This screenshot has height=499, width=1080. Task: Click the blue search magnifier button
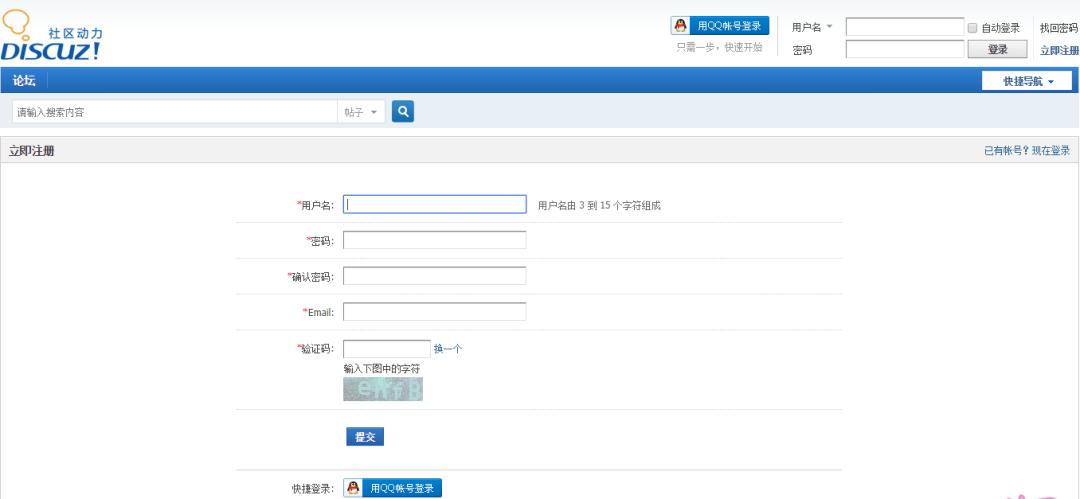[x=403, y=112]
